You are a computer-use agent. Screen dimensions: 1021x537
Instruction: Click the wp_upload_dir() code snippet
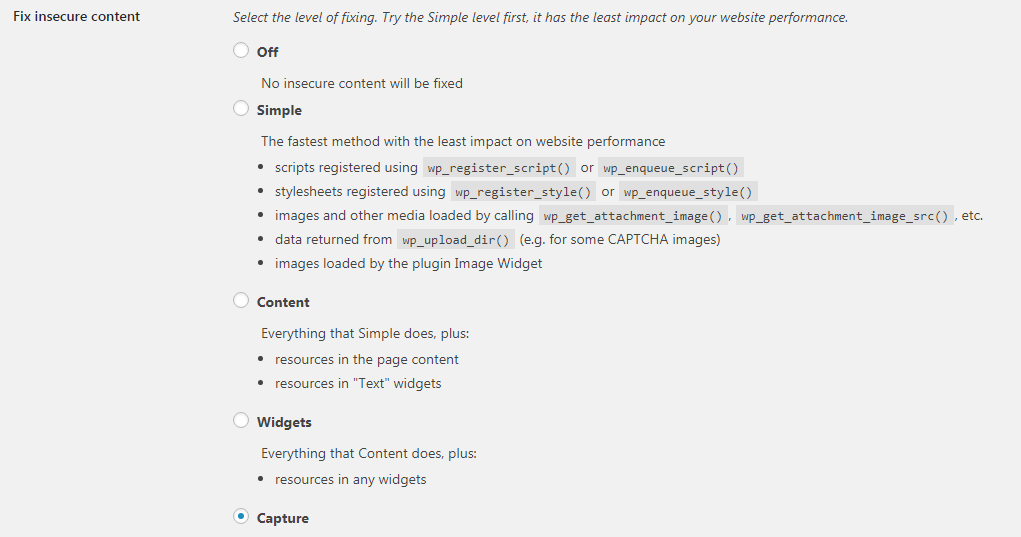[456, 240]
